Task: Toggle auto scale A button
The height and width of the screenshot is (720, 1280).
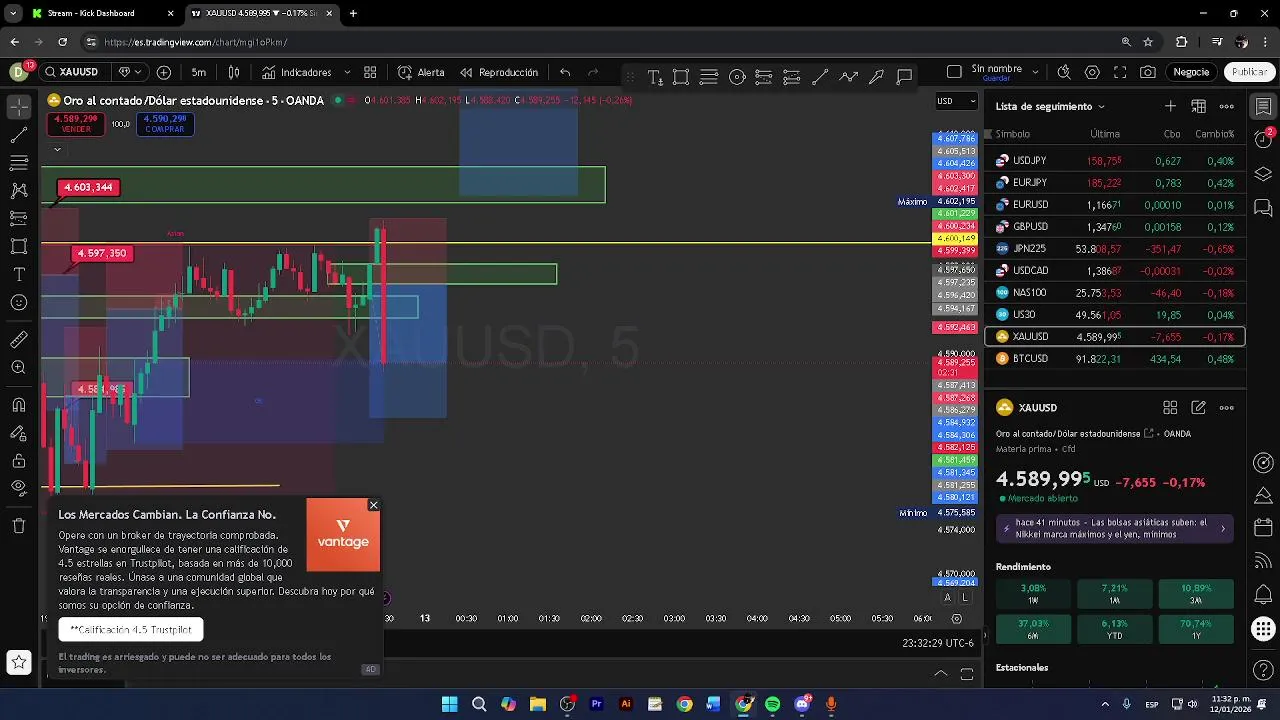Action: [947, 597]
